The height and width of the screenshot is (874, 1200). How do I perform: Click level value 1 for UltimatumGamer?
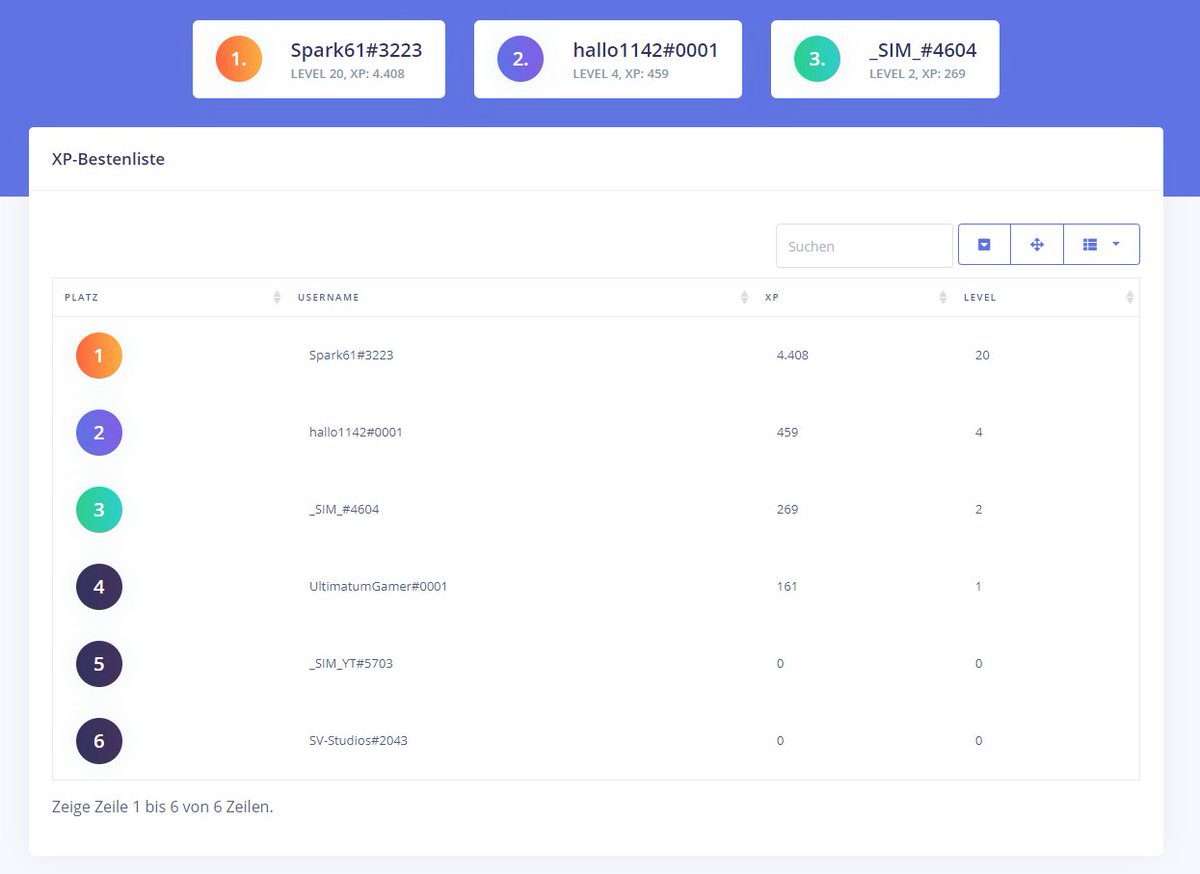tap(979, 586)
